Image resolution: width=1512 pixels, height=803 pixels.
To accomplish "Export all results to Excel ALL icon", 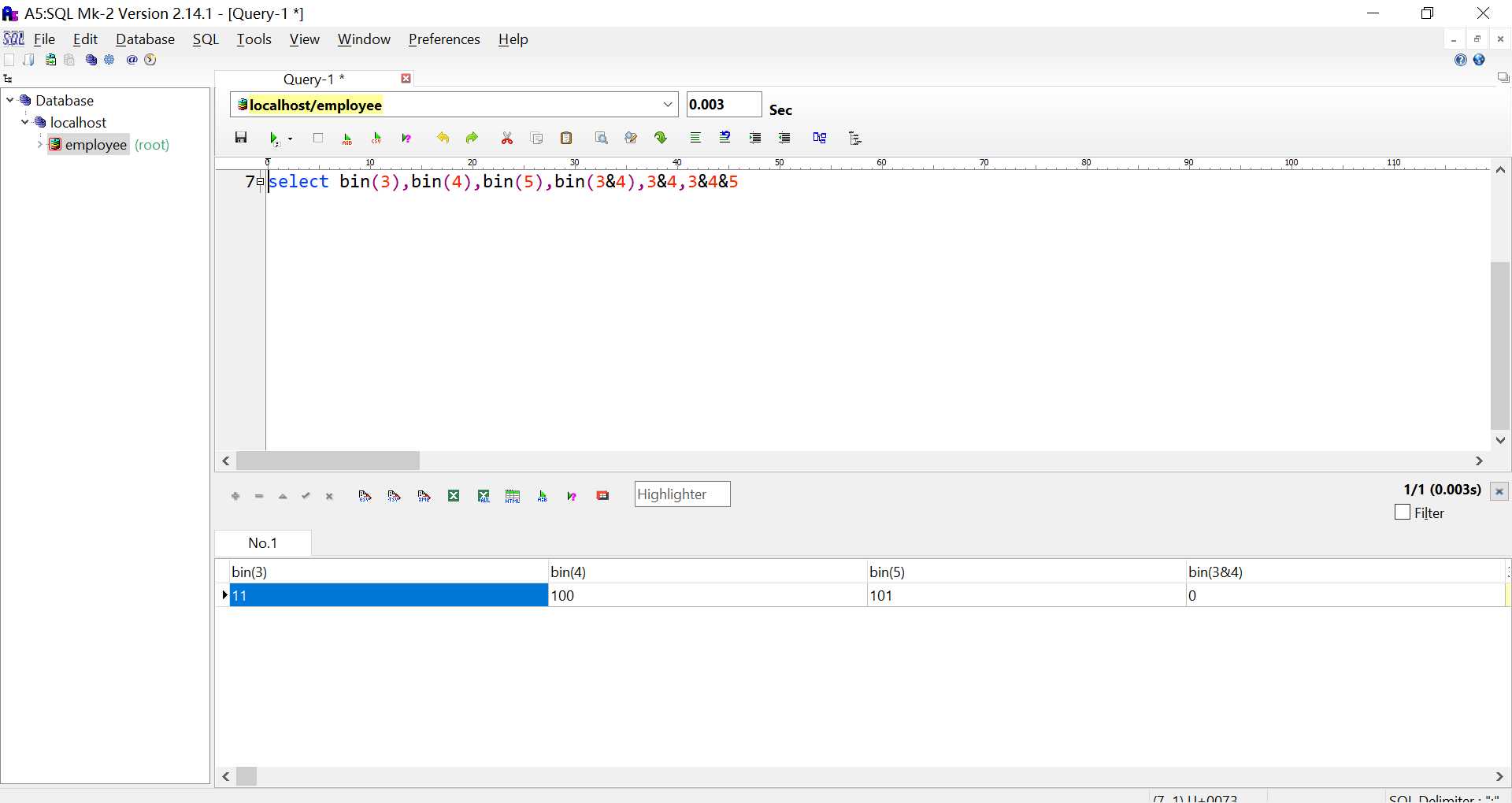I will click(484, 496).
